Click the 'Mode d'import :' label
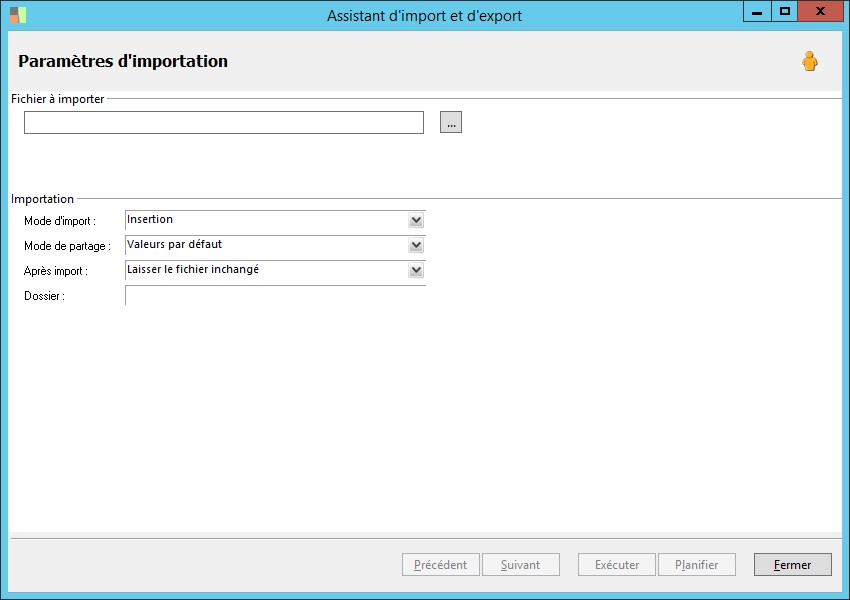 60,221
